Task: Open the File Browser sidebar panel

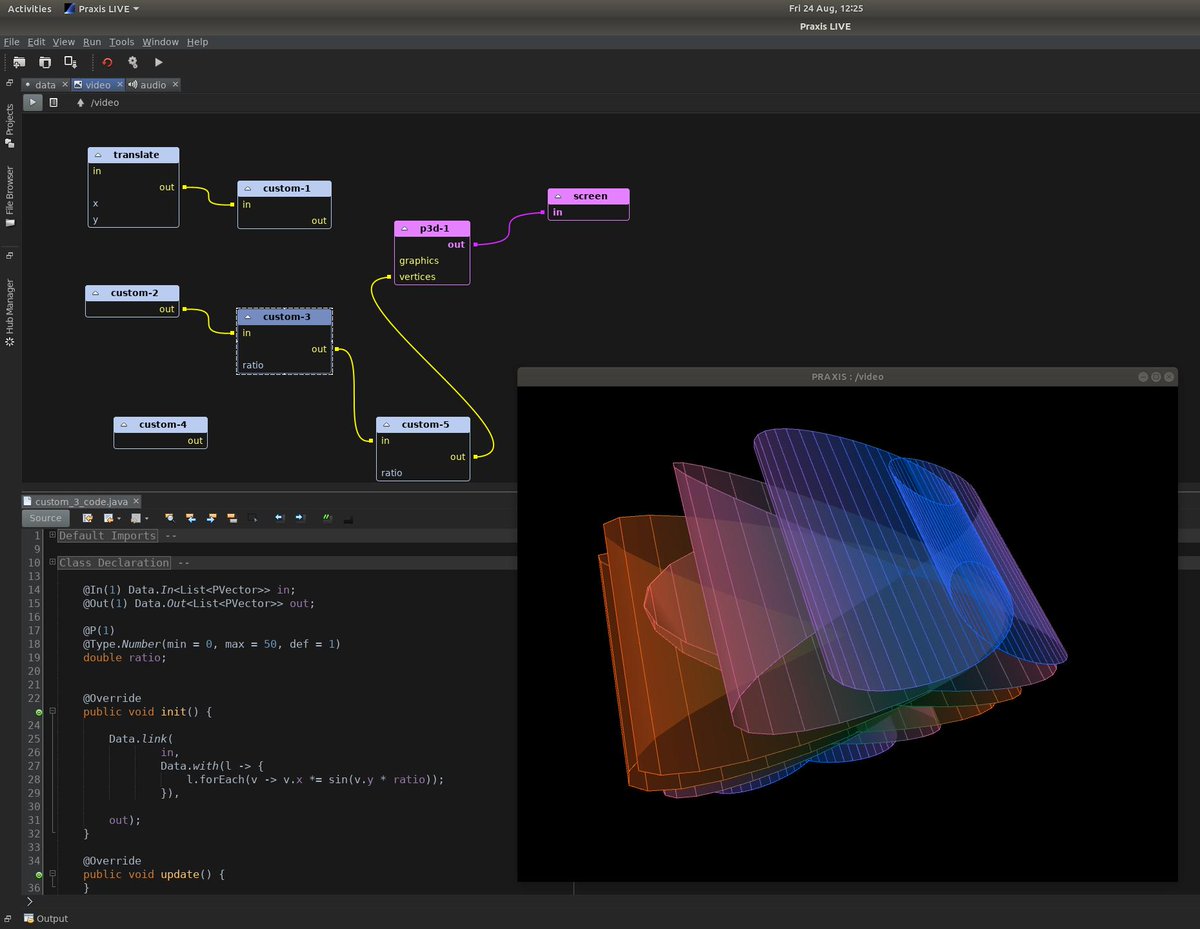Action: point(9,190)
